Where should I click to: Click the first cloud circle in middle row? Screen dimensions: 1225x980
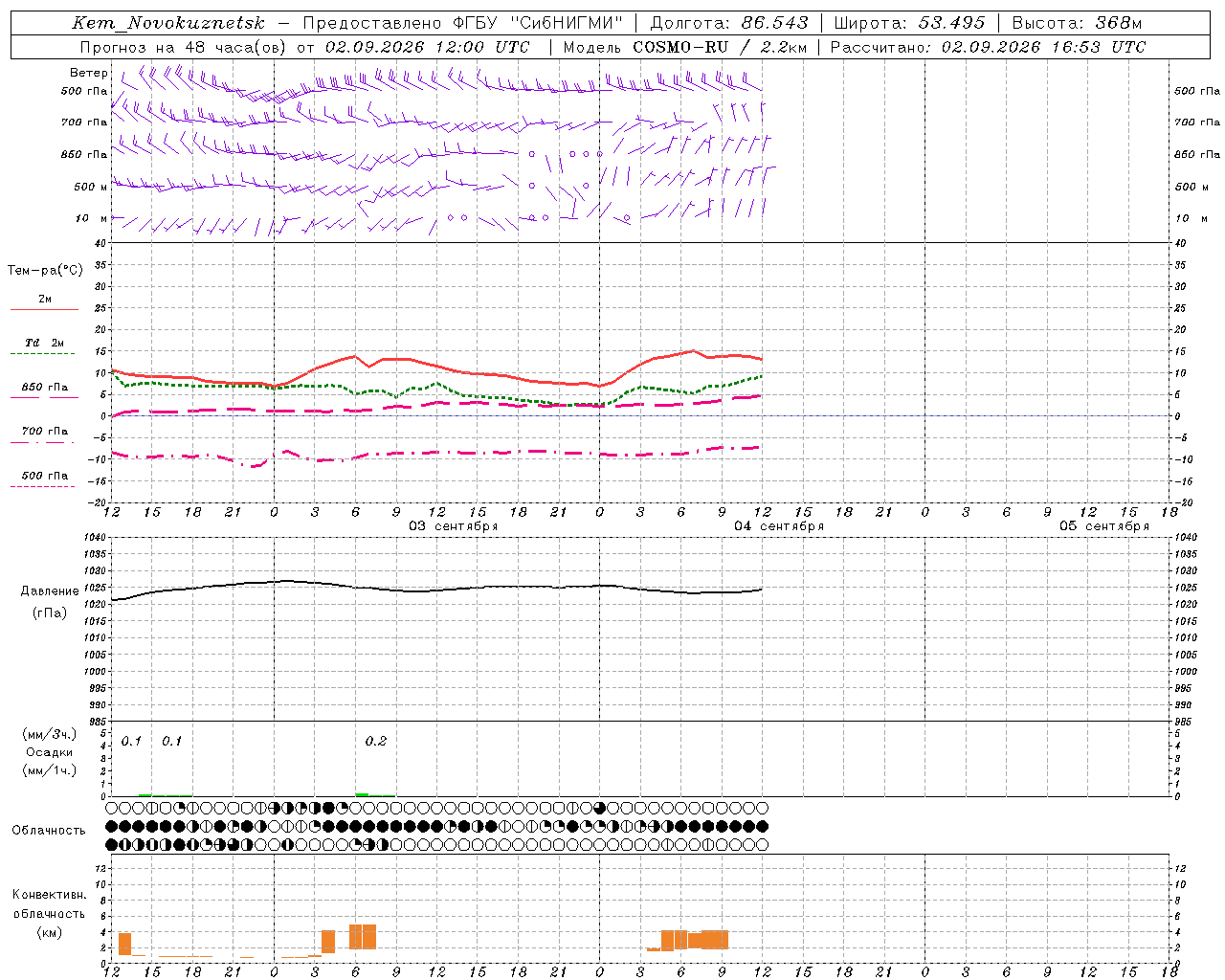coord(111,826)
